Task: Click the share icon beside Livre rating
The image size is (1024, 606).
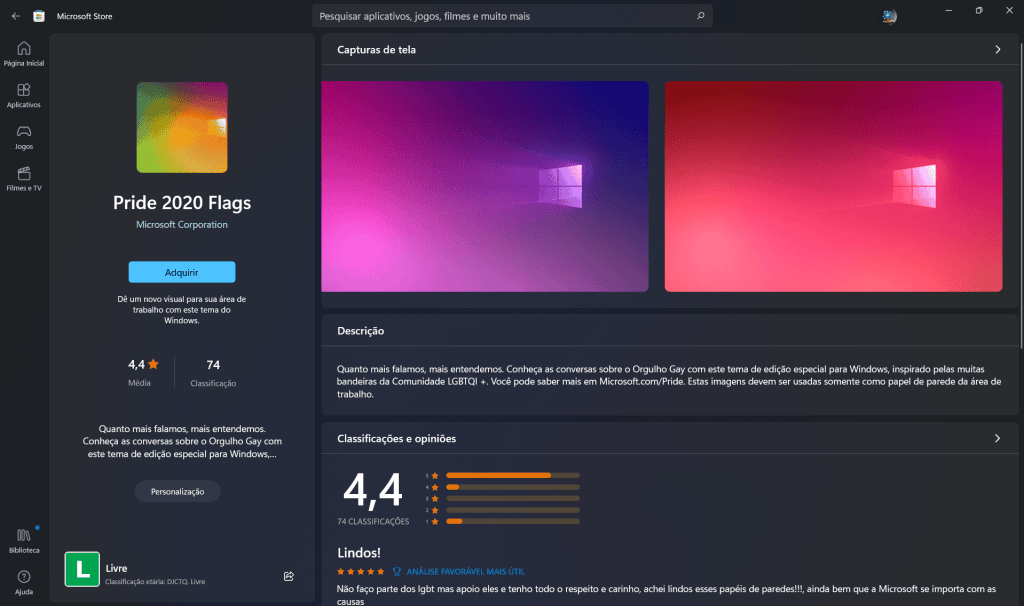Action: [289, 576]
